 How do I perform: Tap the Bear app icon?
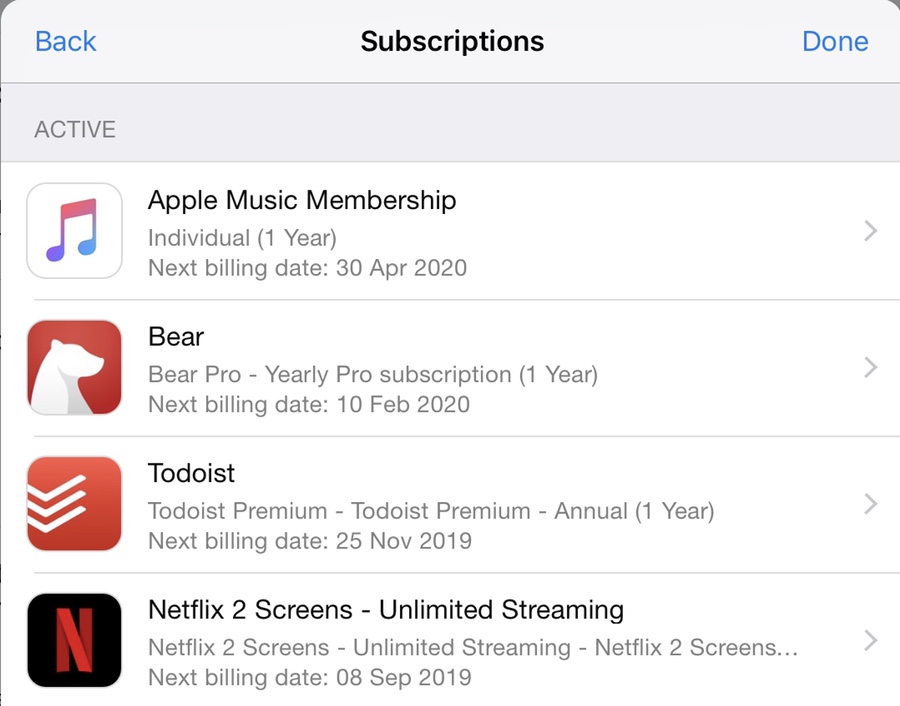pos(74,367)
